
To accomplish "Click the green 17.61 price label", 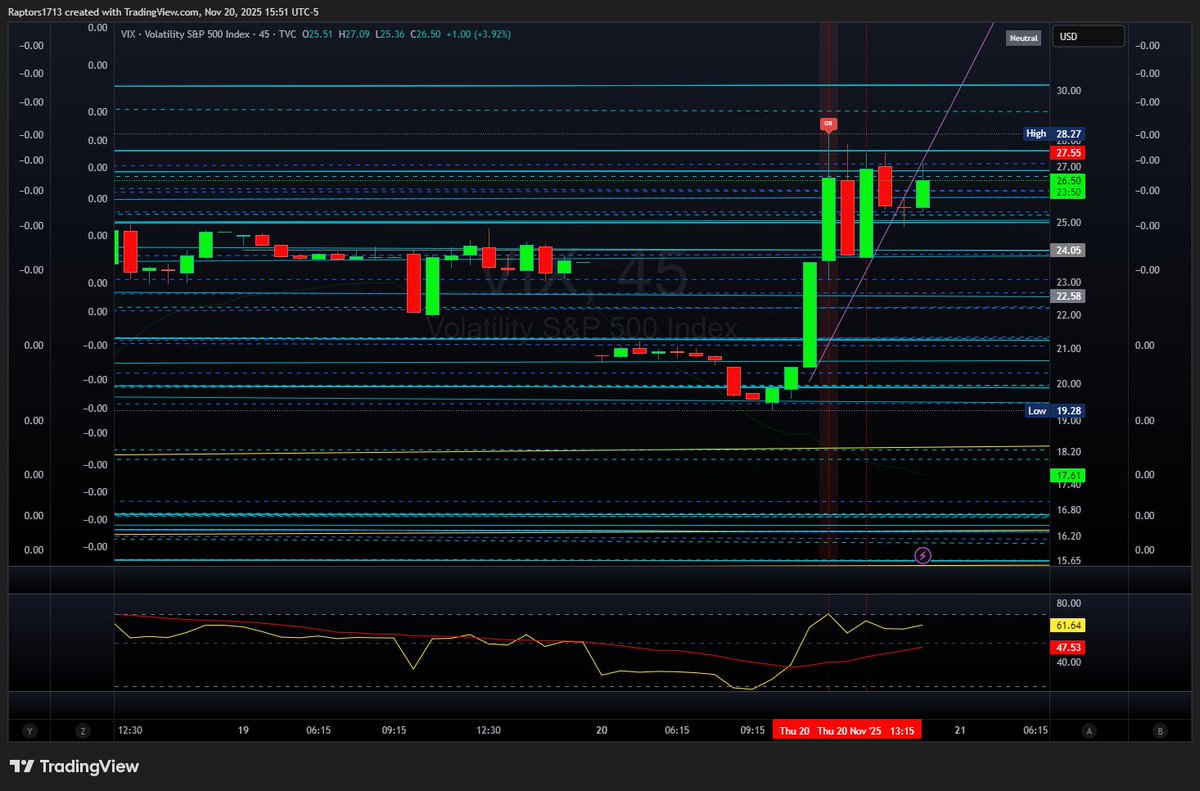I will (1069, 474).
